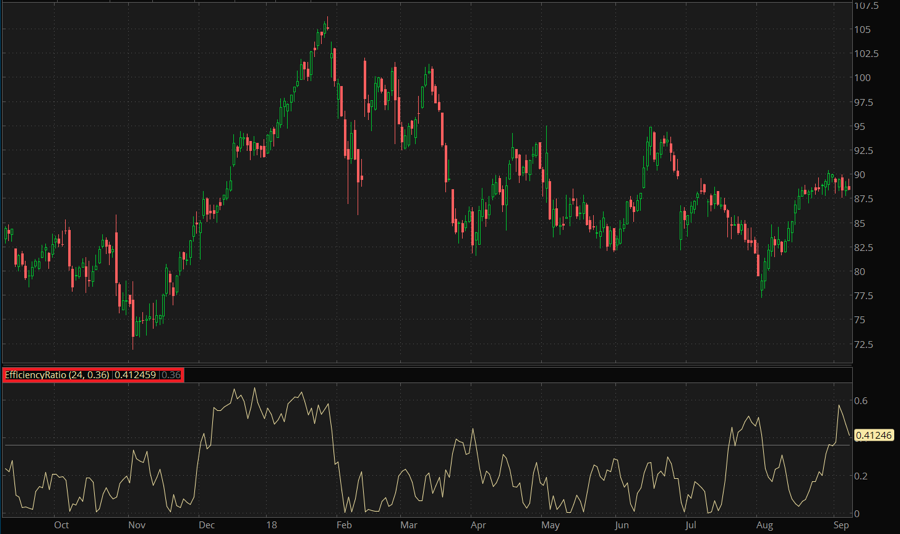This screenshot has height=534, width=900.
Task: Click the 0.2 label on indicator axis
Action: (861, 477)
